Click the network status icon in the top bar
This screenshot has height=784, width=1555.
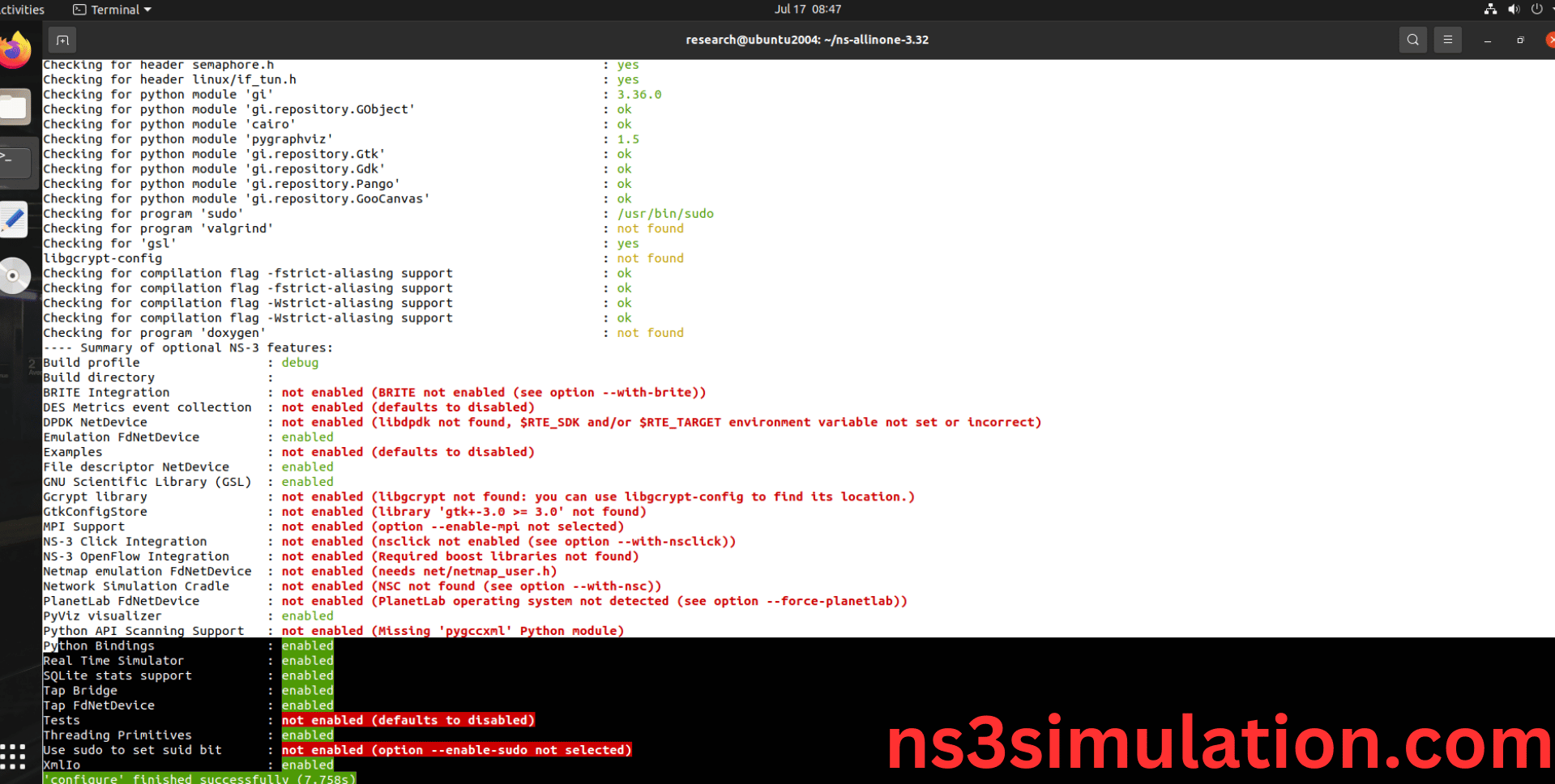(1489, 9)
